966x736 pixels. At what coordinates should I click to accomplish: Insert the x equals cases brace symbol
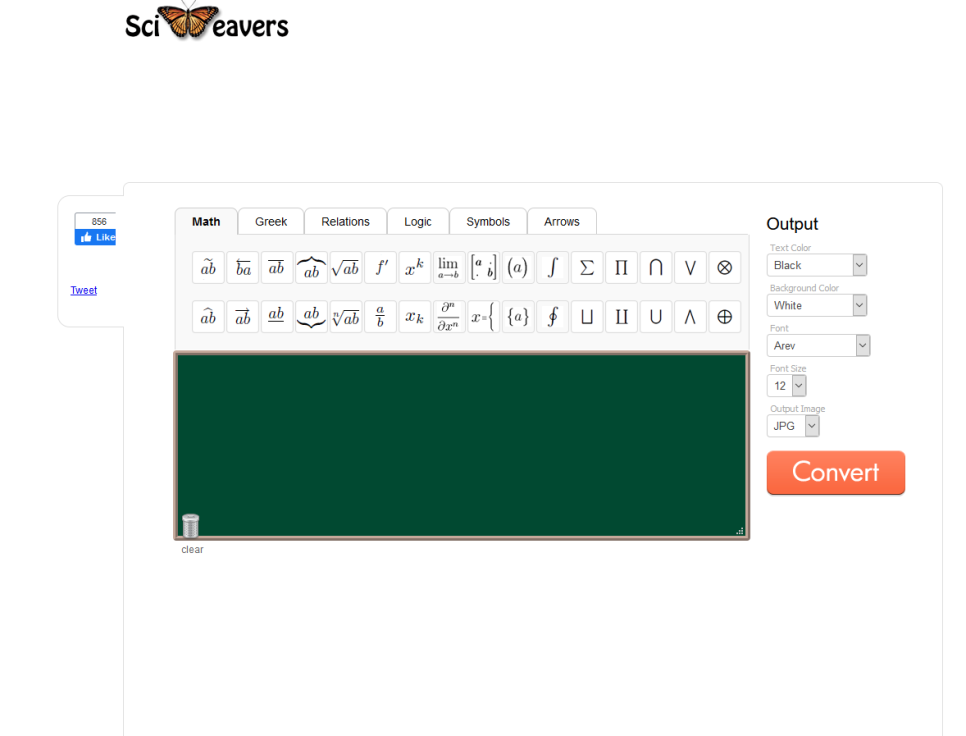(484, 317)
